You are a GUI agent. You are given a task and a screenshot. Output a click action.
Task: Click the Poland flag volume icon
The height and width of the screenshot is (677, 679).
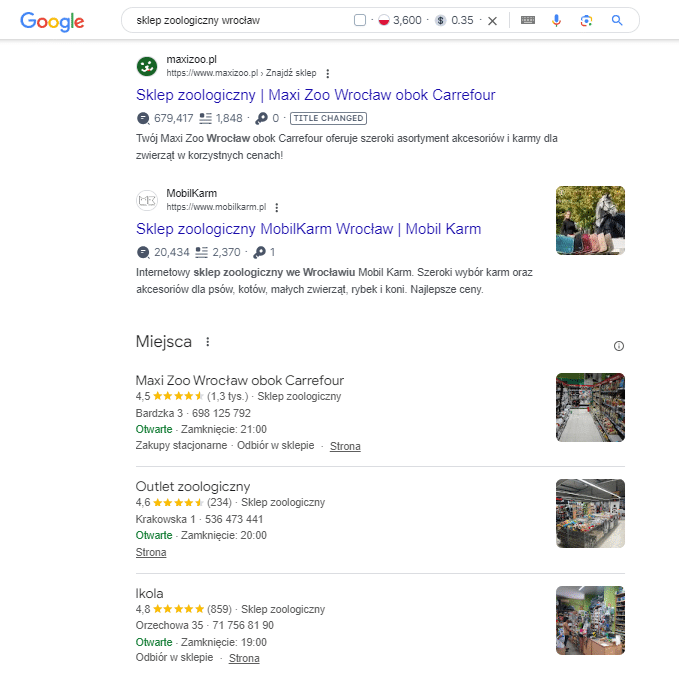(x=384, y=20)
